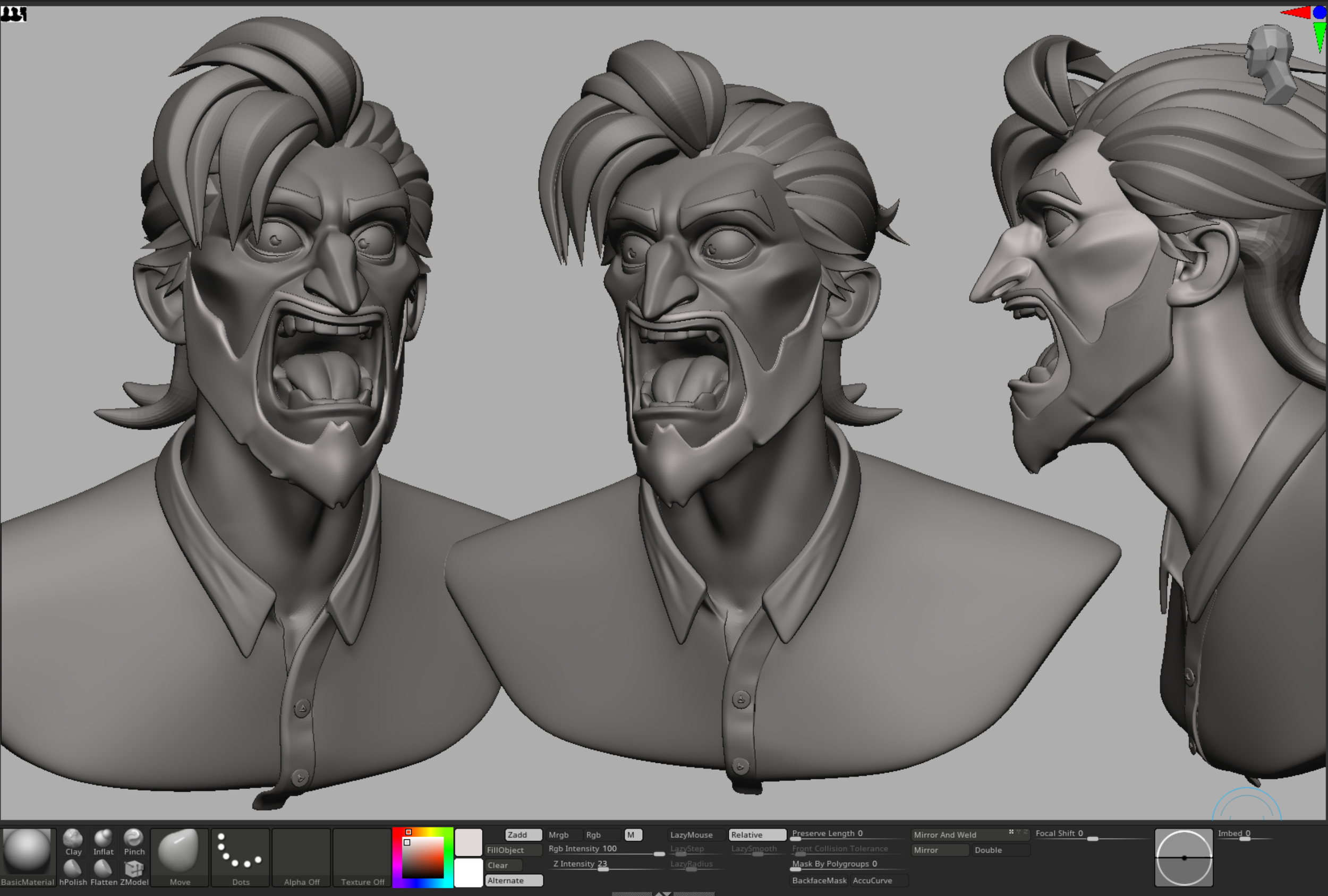
Task: Click the Mask By Polygroups slider
Action: pyautogui.click(x=850, y=865)
